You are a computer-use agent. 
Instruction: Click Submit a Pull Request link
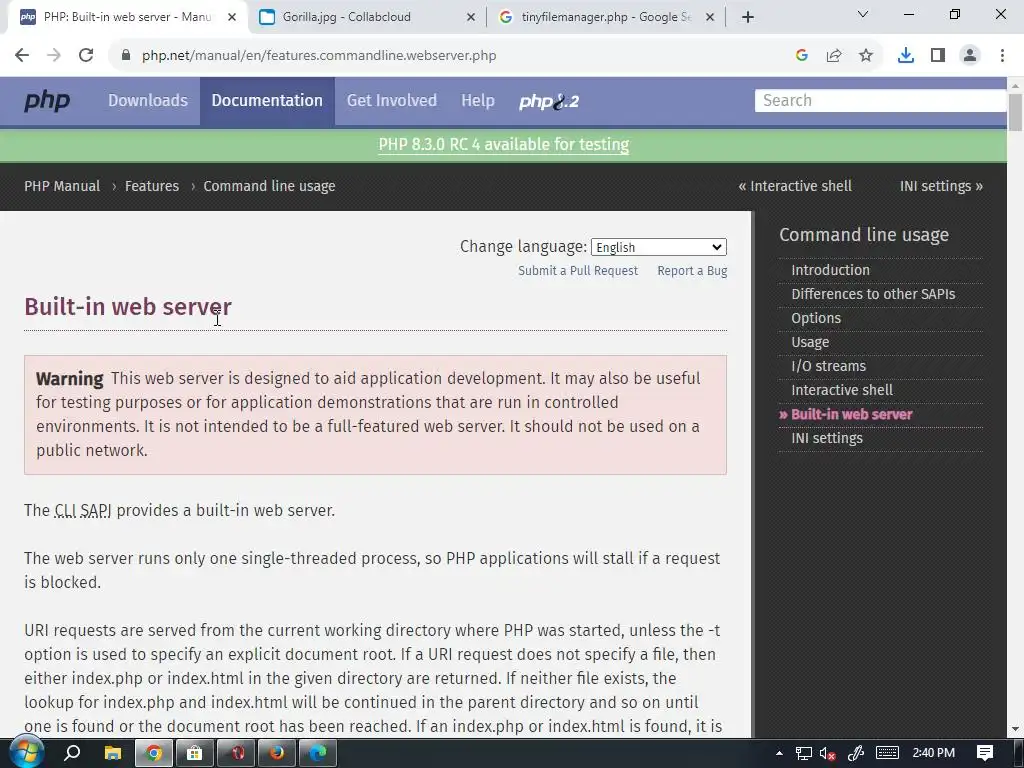(x=578, y=270)
